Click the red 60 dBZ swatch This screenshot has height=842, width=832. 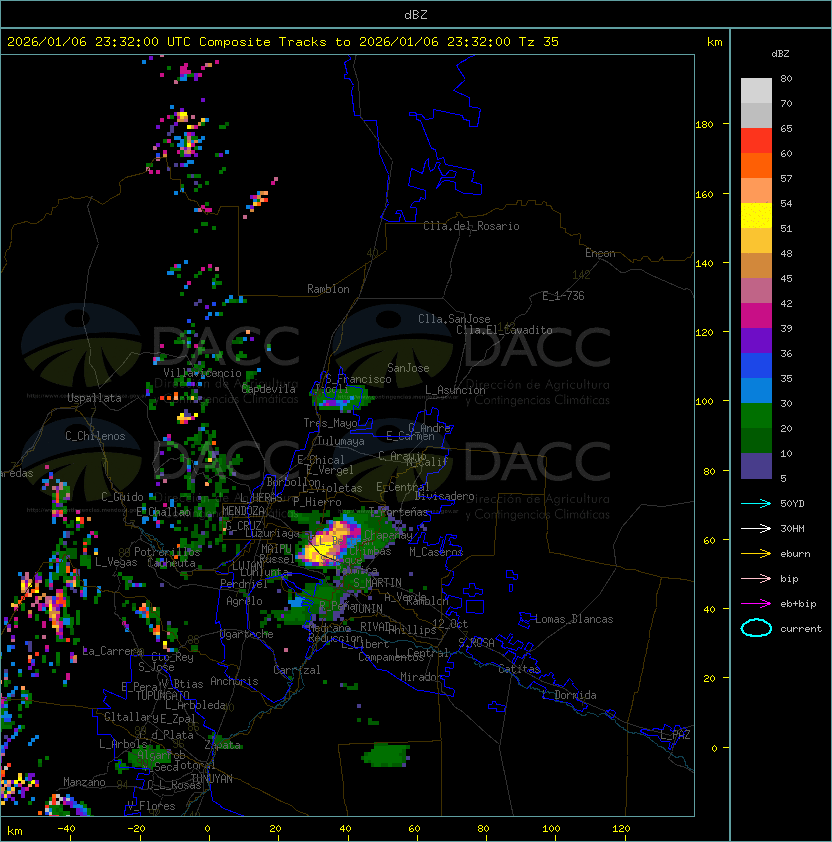coord(756,141)
